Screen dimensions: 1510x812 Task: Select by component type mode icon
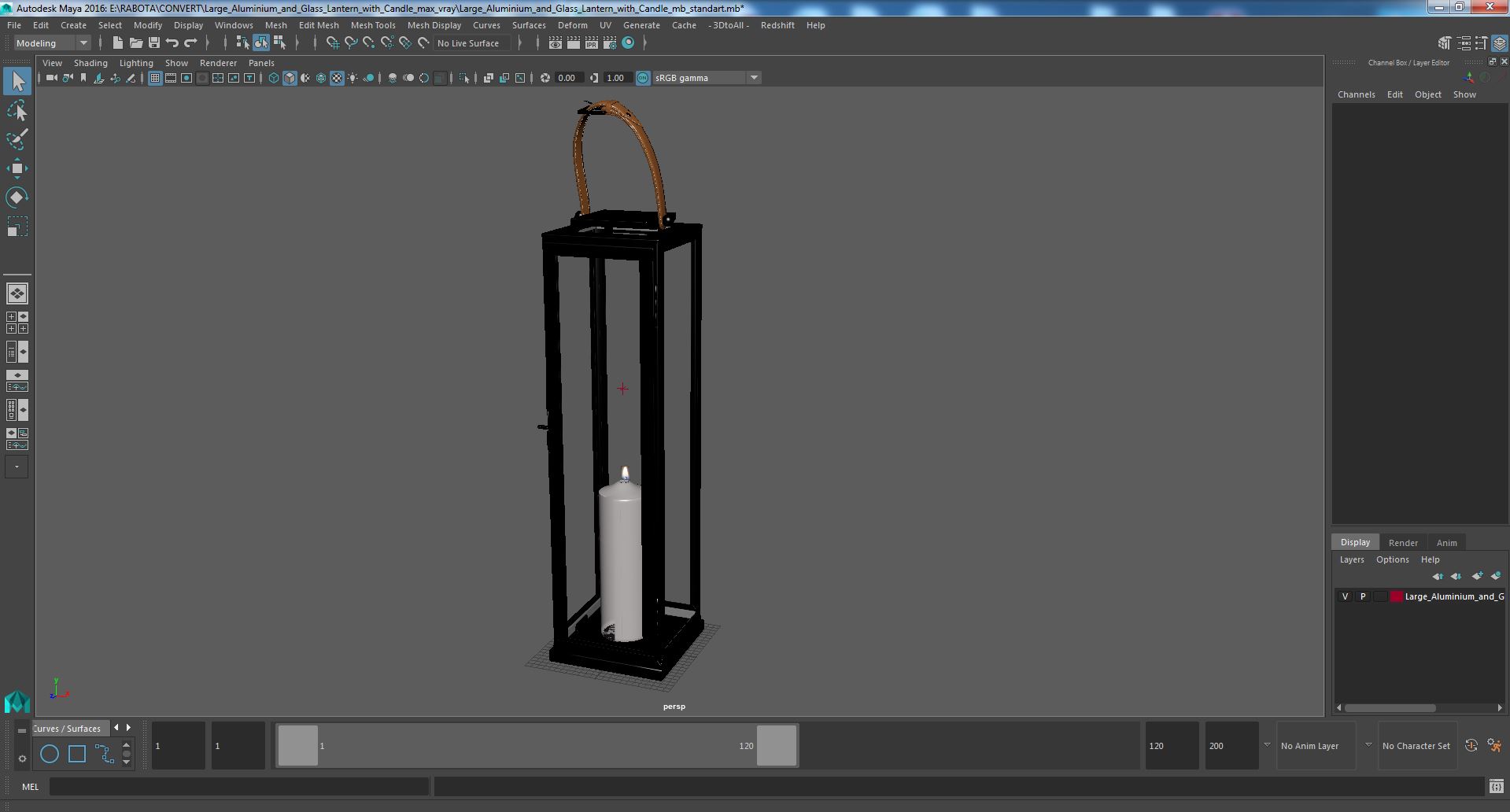[x=279, y=43]
